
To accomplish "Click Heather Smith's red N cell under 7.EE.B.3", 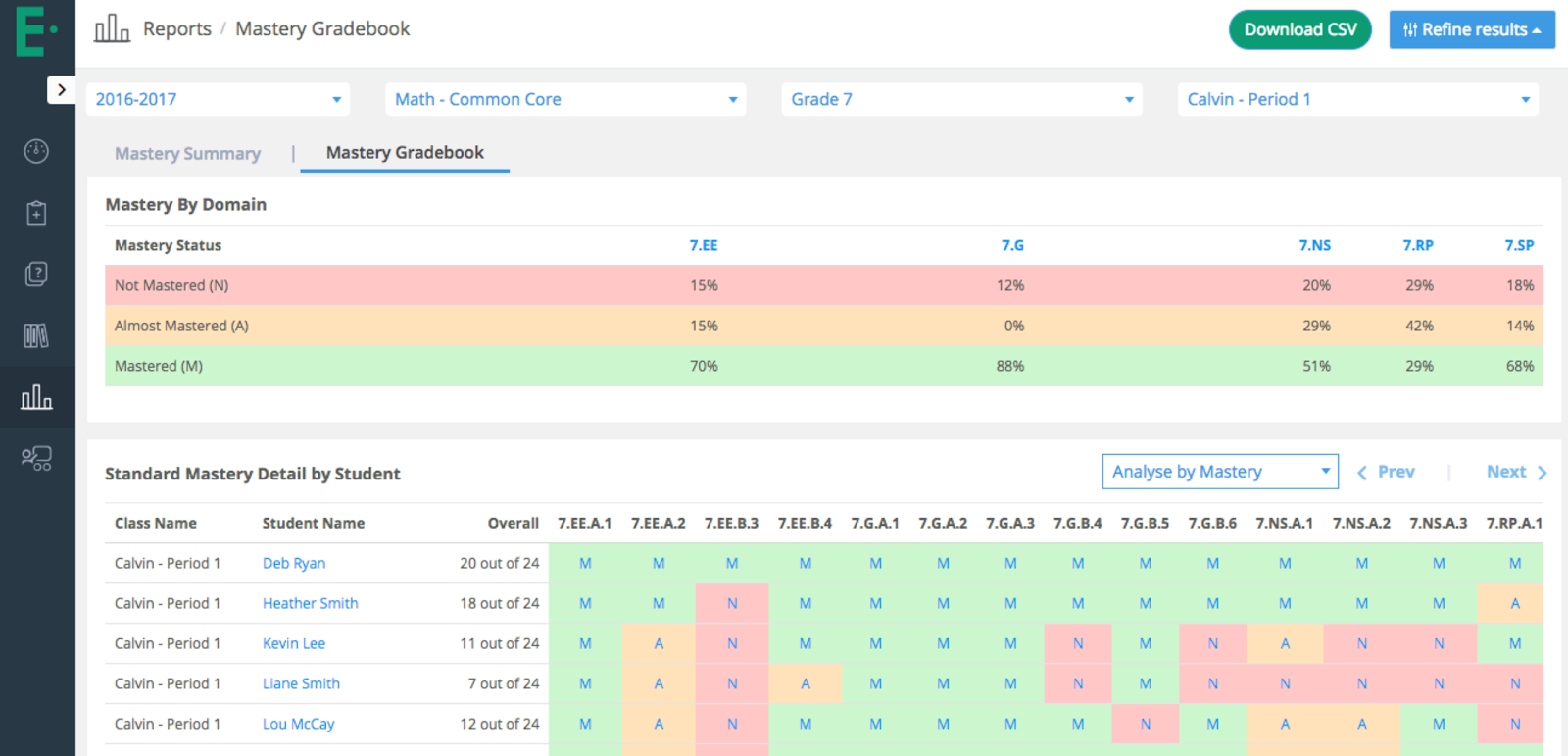I will click(732, 603).
